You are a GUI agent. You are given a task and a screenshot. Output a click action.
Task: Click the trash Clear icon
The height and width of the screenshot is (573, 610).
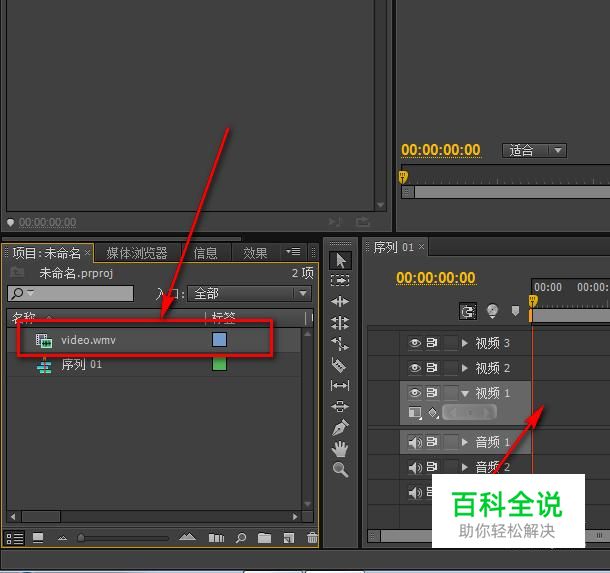[x=312, y=538]
